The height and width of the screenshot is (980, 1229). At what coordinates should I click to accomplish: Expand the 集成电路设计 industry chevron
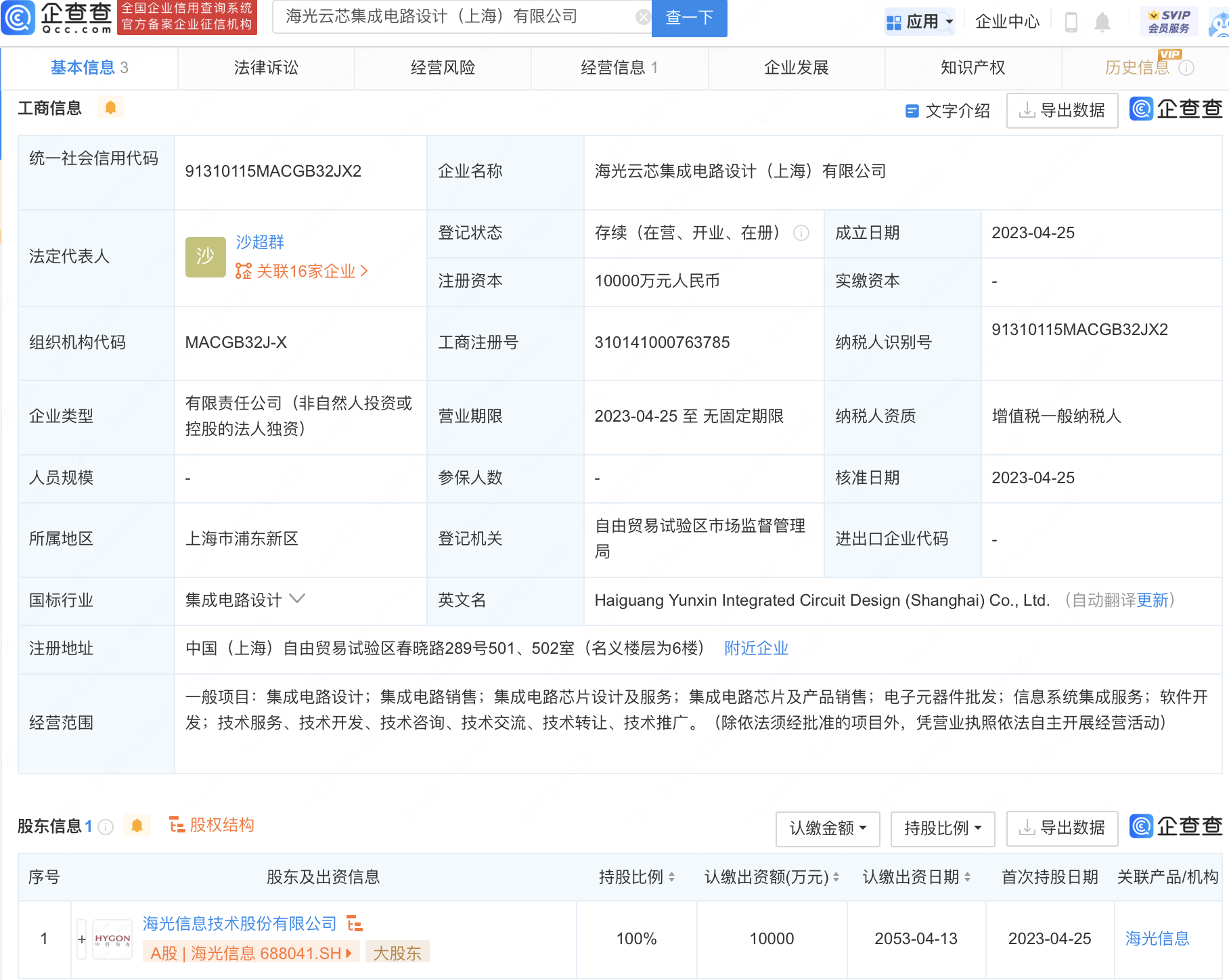click(x=297, y=599)
